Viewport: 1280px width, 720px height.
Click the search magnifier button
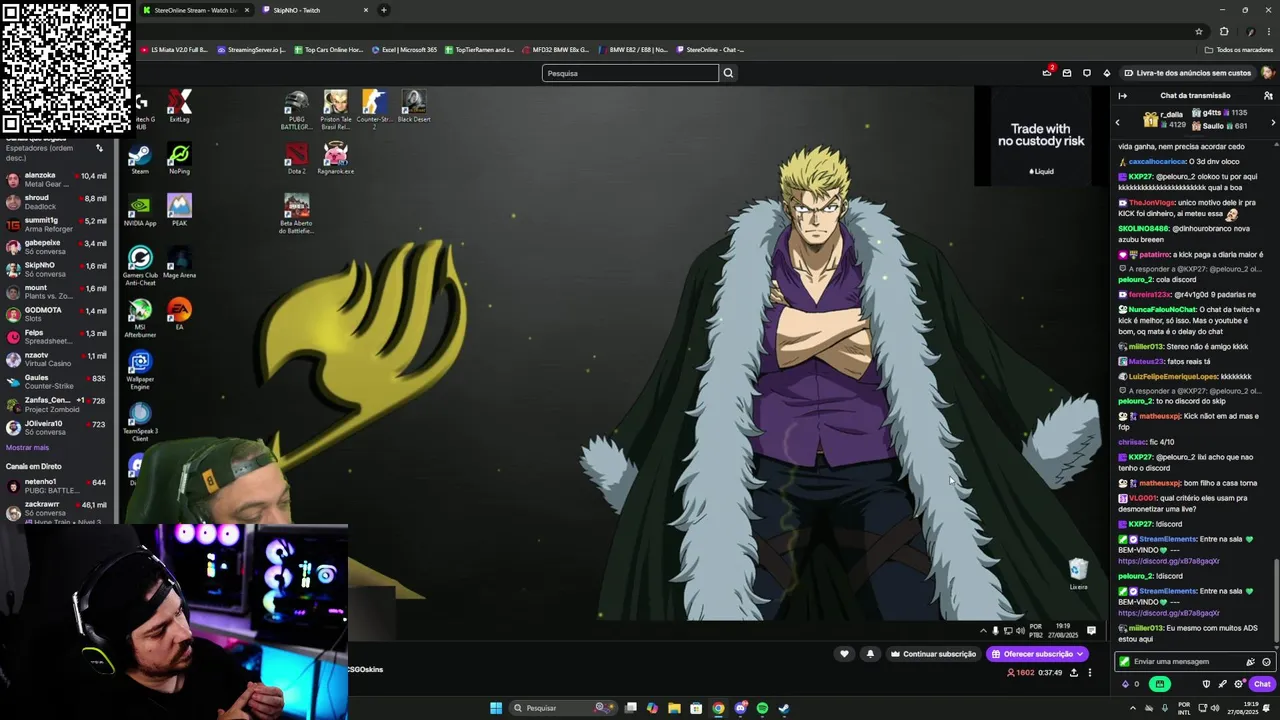[x=728, y=73]
